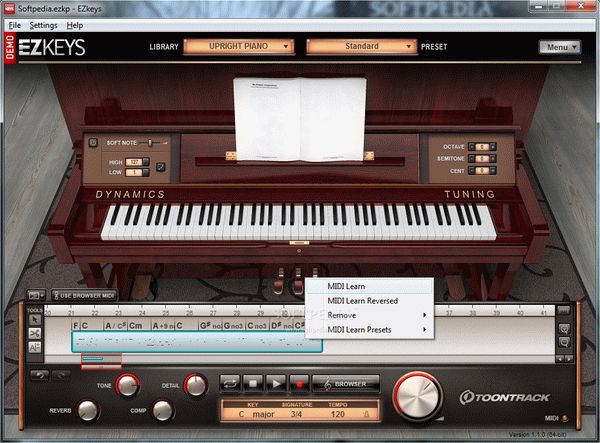Zoom out on the timeline
600x443 pixels.
564,342
